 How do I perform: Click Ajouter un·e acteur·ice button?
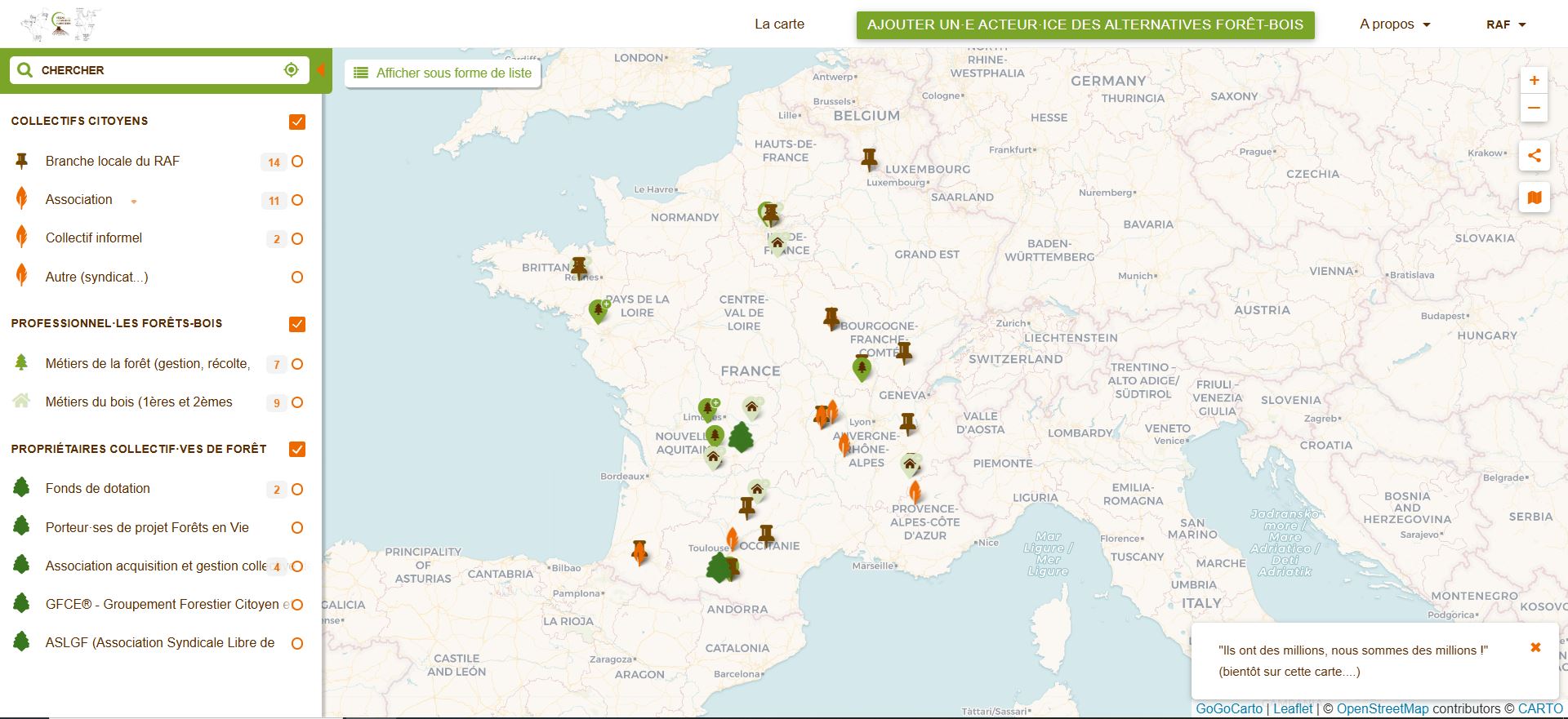tap(1085, 24)
